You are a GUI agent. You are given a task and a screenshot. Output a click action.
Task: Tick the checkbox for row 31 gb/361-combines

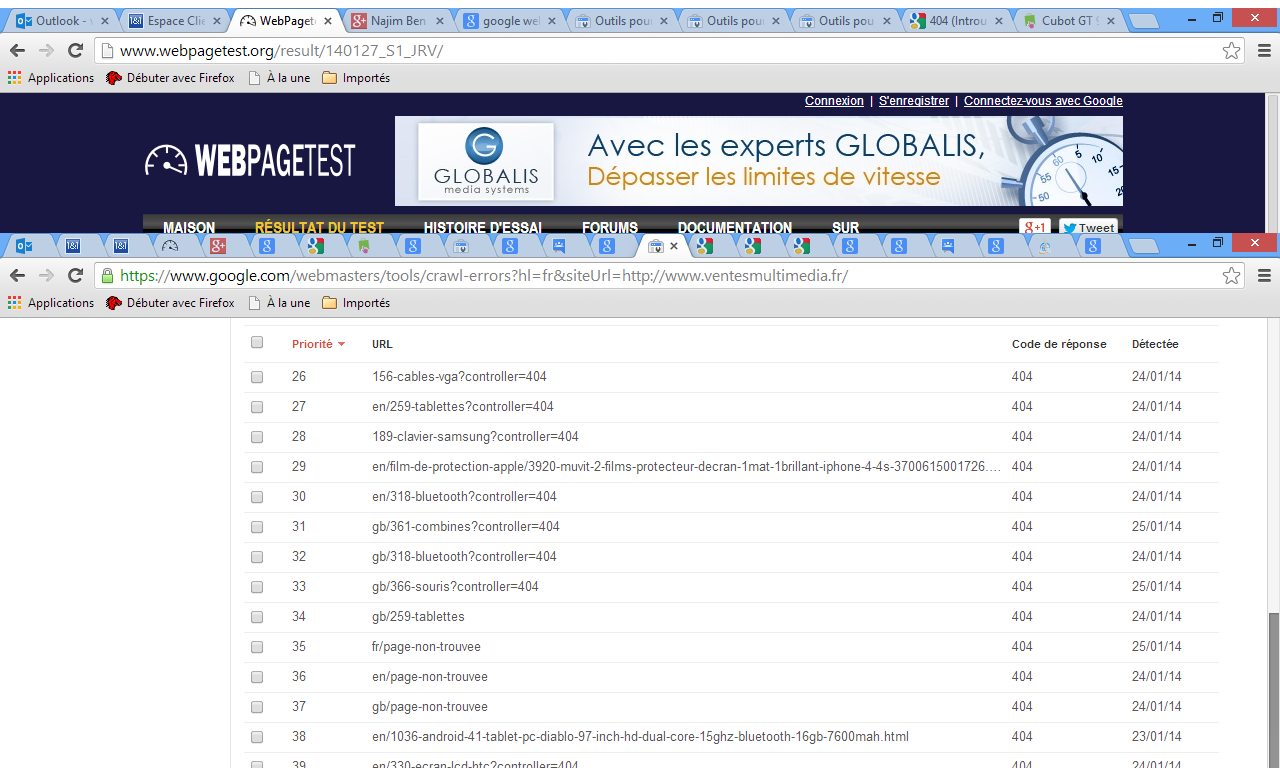(257, 527)
